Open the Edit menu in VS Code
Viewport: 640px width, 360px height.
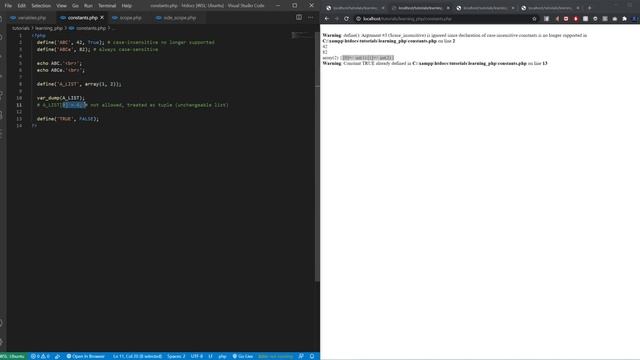click(22, 6)
